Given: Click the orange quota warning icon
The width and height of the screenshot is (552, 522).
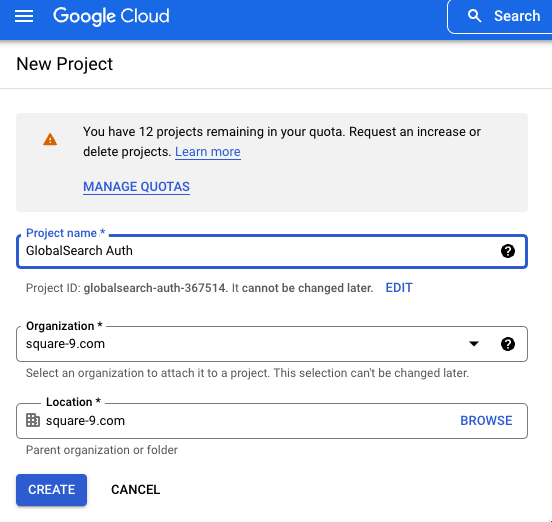Looking at the screenshot, I should [50, 139].
